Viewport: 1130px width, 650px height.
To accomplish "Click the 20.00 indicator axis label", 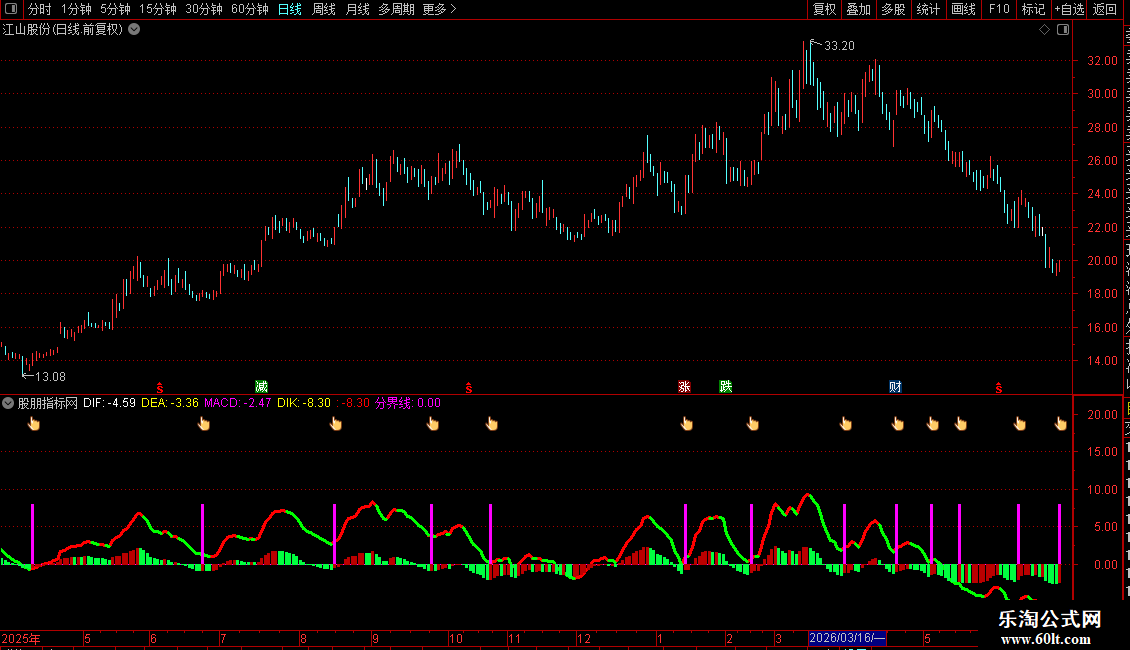I will (x=1103, y=414).
